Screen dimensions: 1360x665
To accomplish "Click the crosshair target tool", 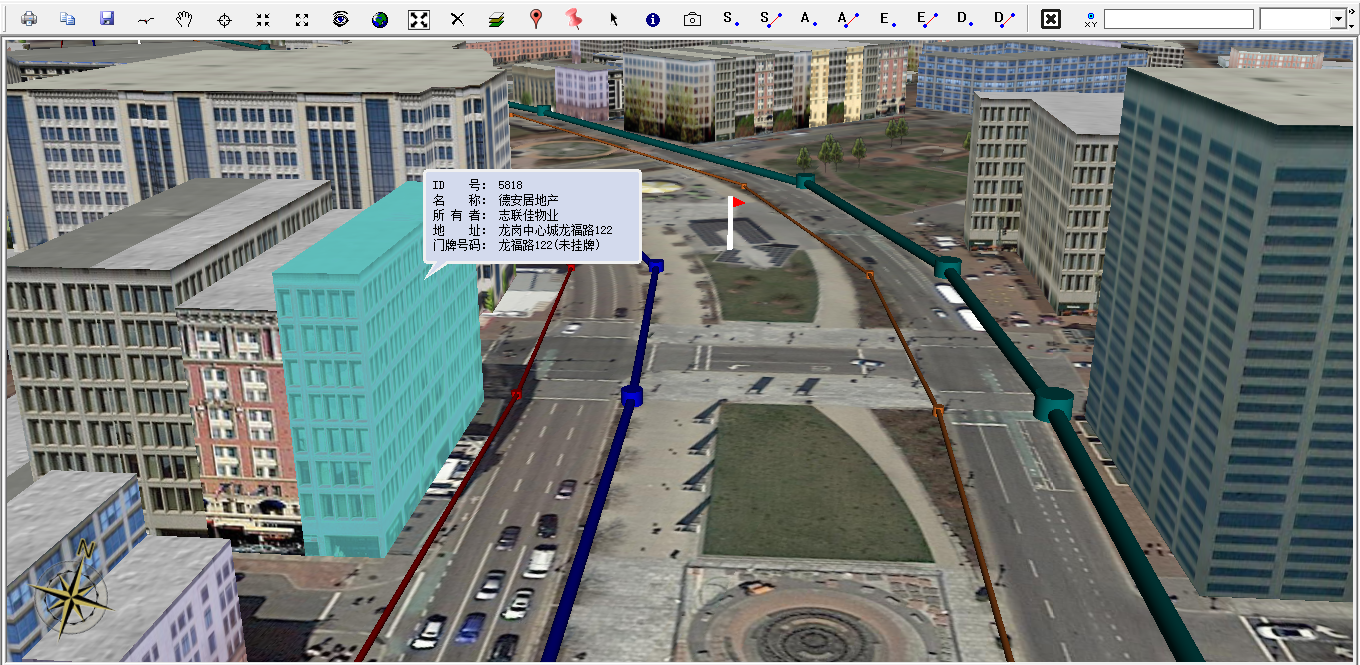I will 224,19.
